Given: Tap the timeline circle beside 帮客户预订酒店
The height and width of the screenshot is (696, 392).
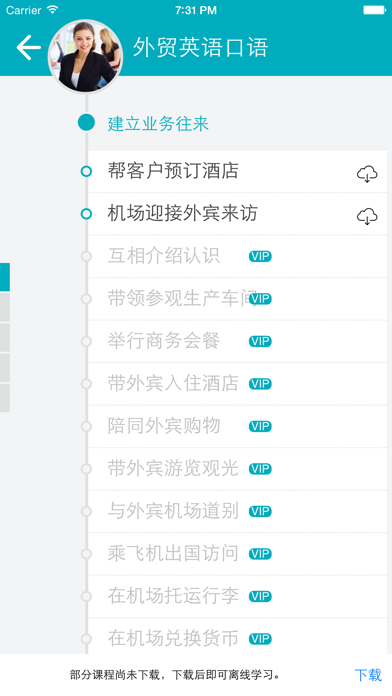Looking at the screenshot, I should coord(86,171).
